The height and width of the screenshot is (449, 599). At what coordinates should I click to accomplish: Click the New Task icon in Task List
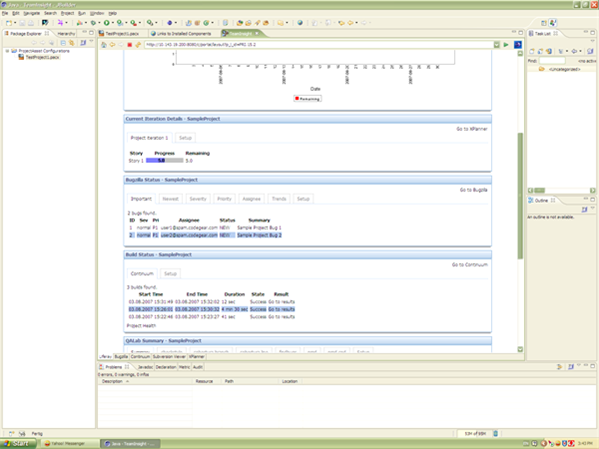pyautogui.click(x=531, y=51)
